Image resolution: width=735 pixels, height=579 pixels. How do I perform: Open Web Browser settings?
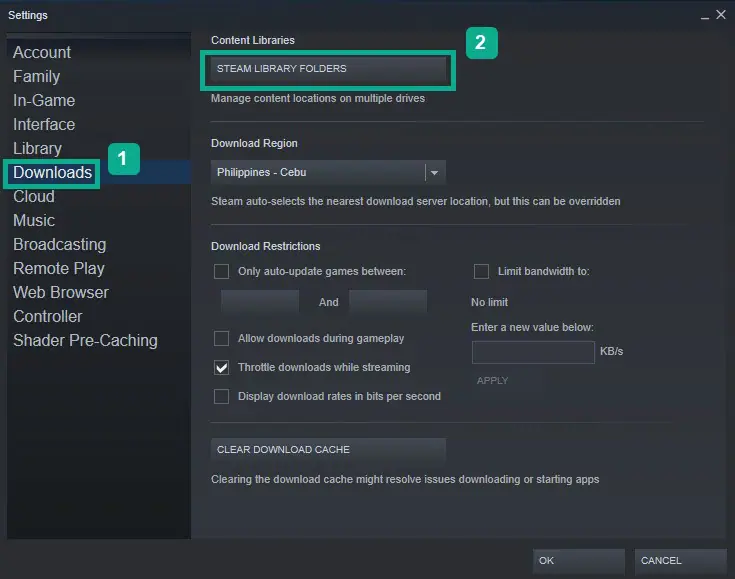click(61, 292)
